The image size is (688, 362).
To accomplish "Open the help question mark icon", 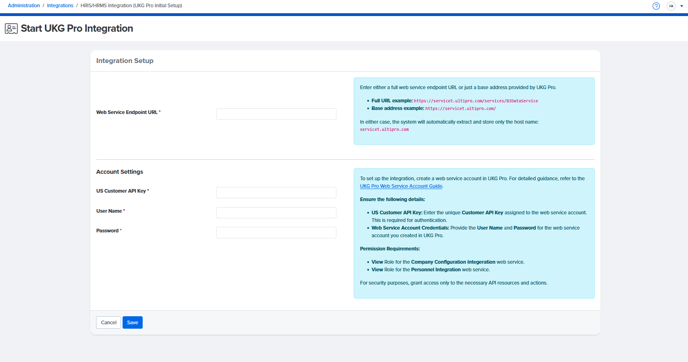I will 656,6.
